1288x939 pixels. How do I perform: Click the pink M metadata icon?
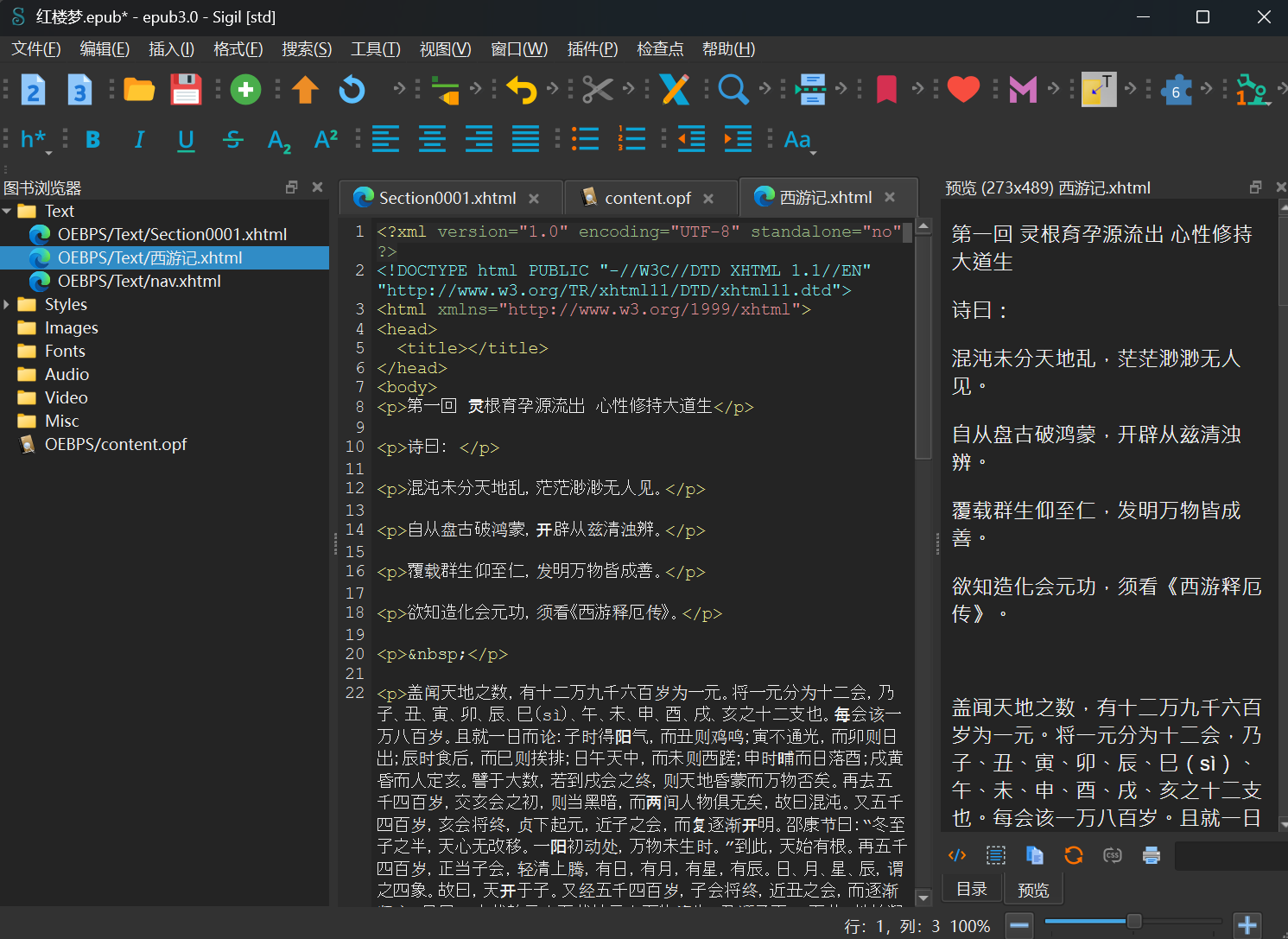pyautogui.click(x=1023, y=89)
